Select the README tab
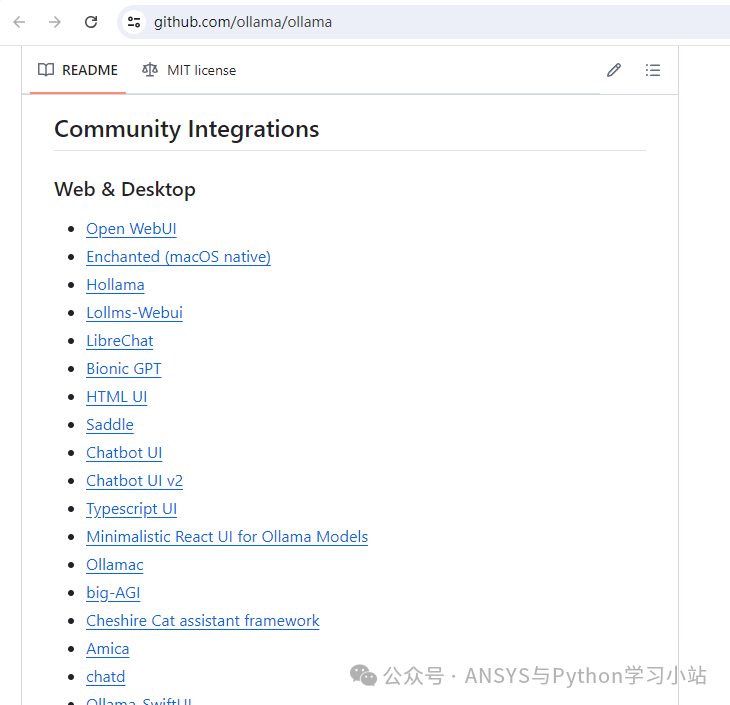 coord(78,70)
